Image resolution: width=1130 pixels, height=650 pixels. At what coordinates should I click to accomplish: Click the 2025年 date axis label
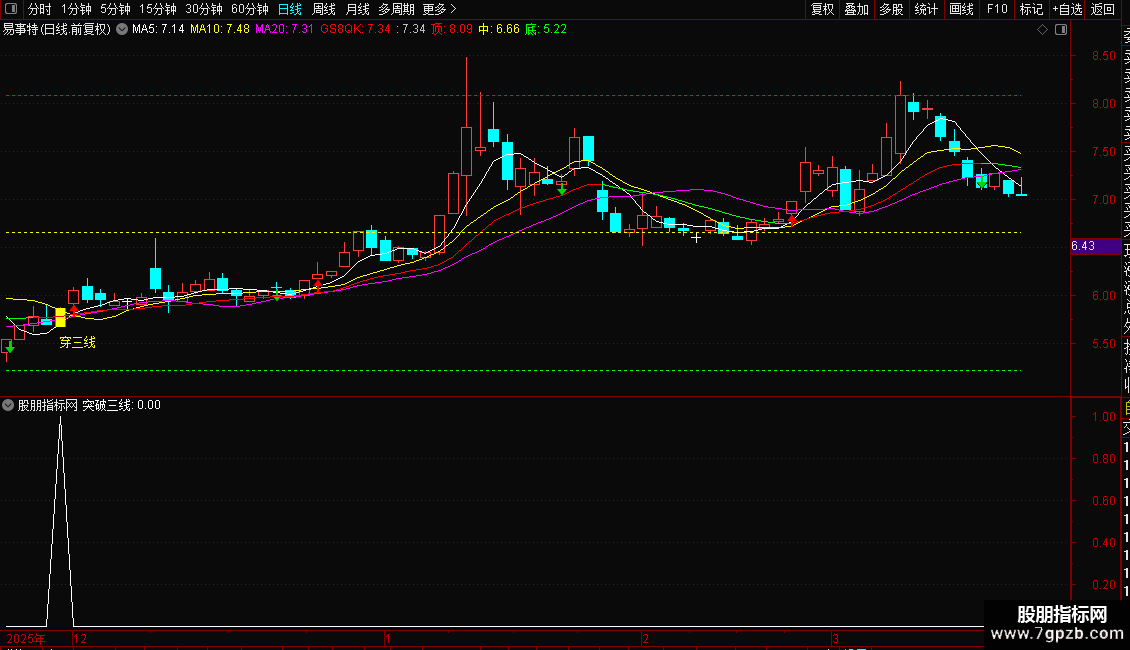point(26,638)
